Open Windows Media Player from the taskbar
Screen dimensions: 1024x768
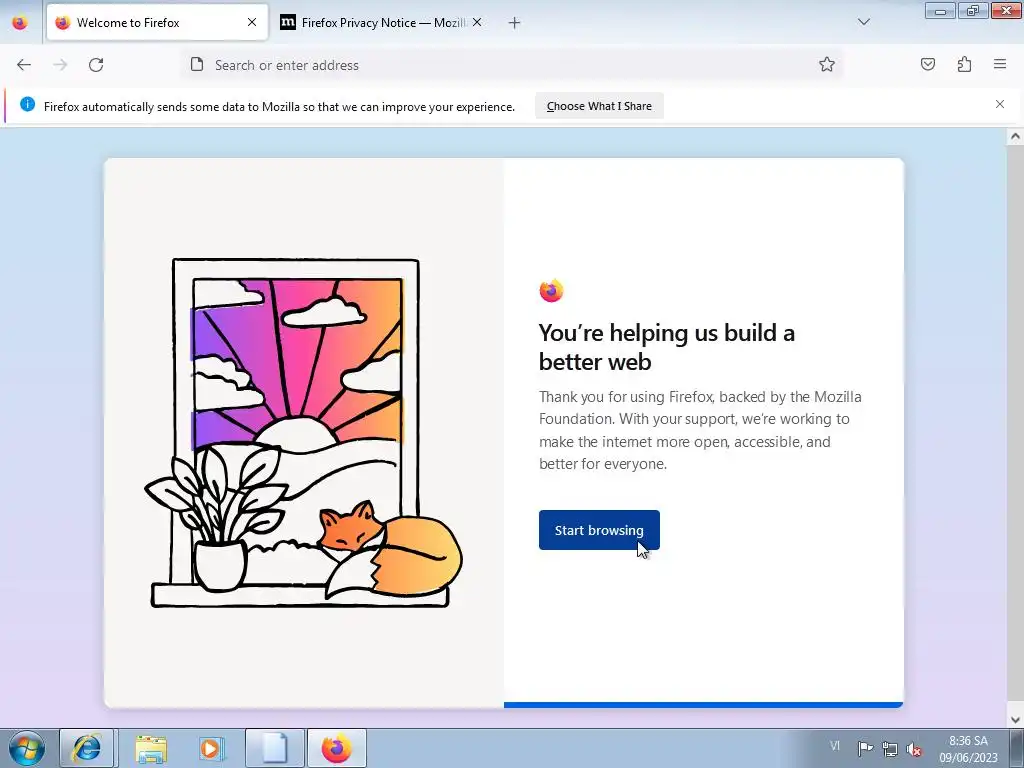coord(210,748)
